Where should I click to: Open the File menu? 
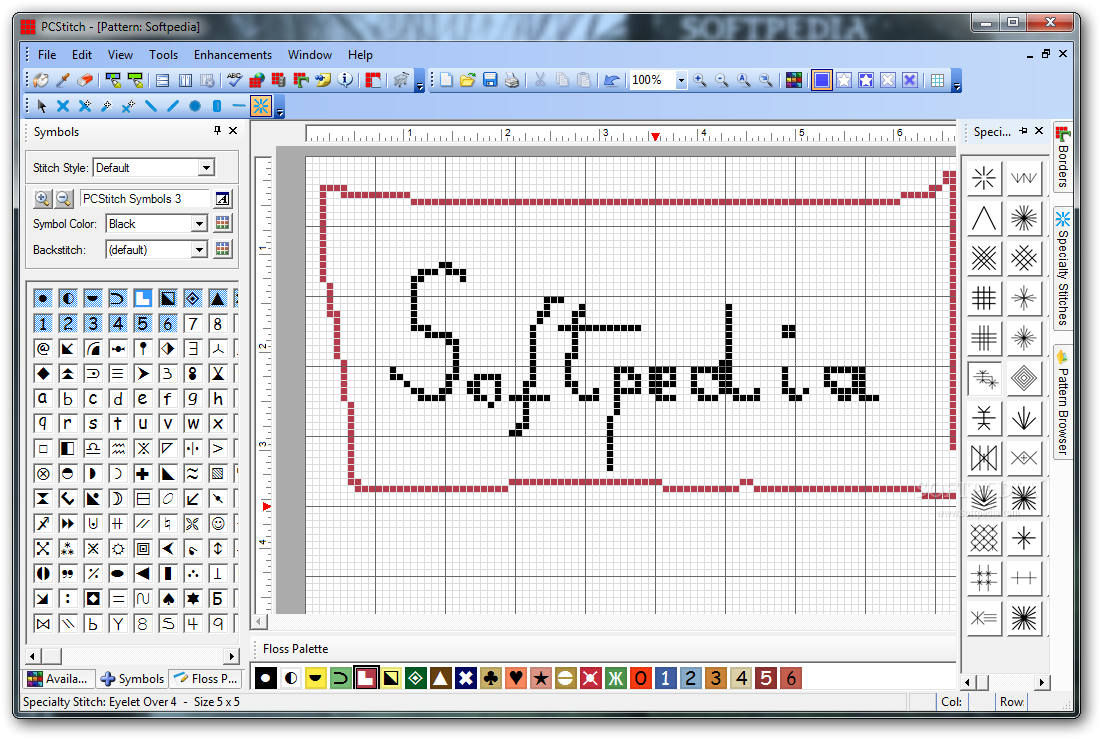tap(47, 55)
